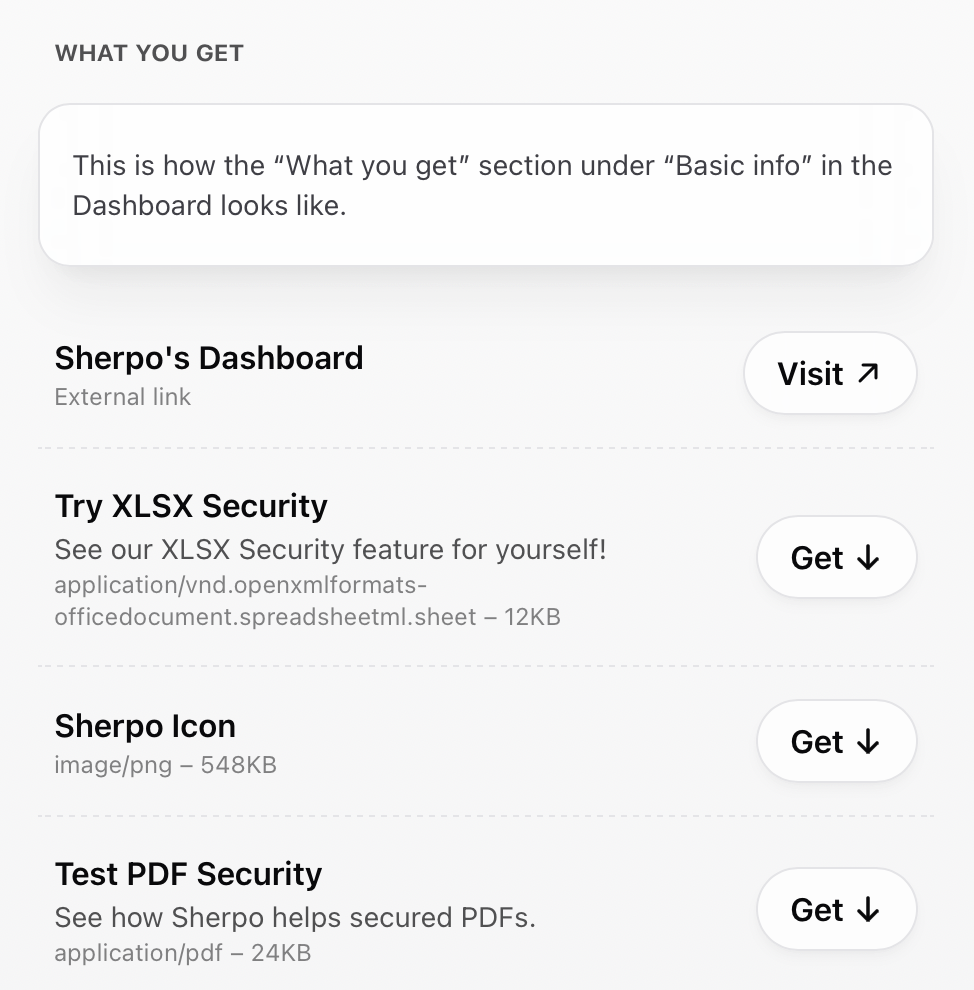The width and height of the screenshot is (974, 990).
Task: Click the informational description box at the top
Action: click(x=486, y=184)
